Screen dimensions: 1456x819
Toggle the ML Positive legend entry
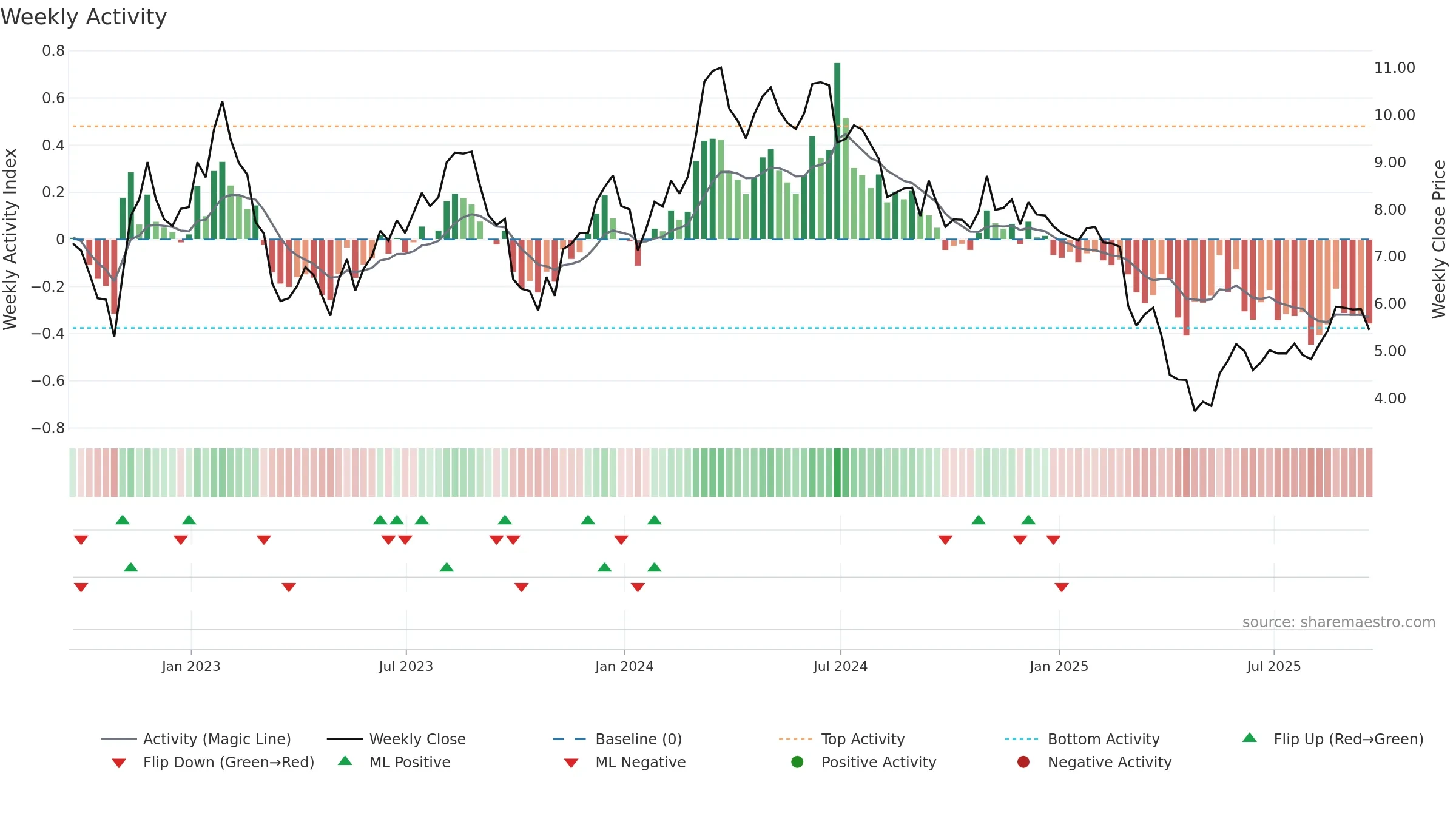click(394, 762)
